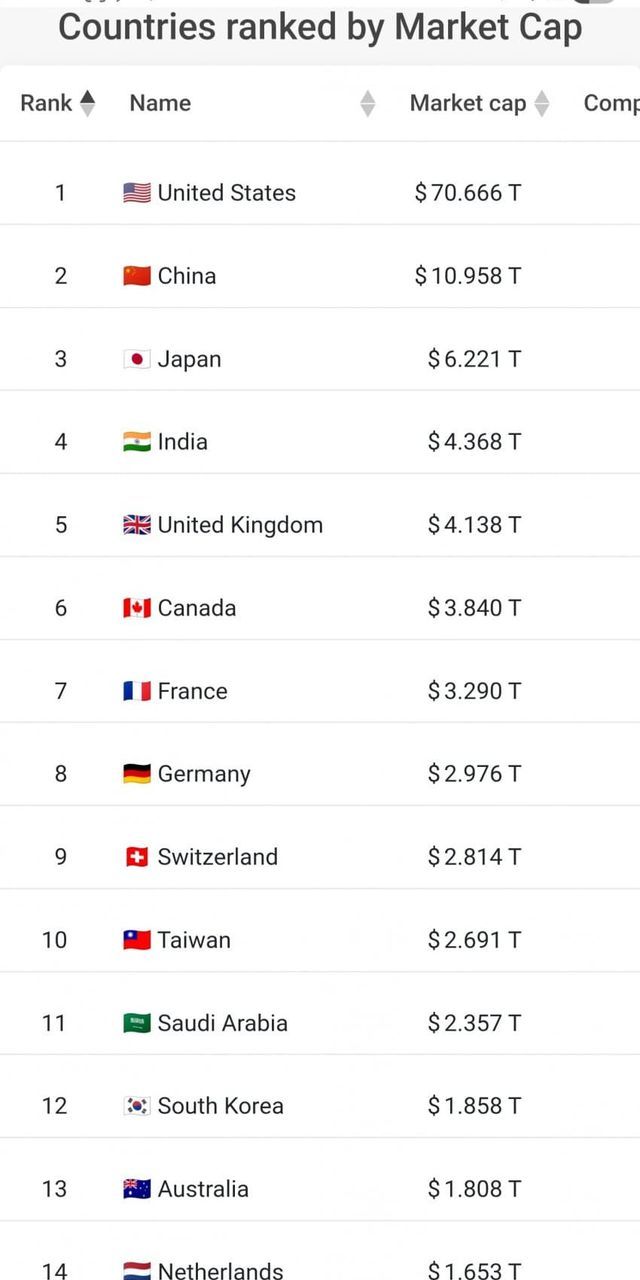This screenshot has height=1280, width=640.
Task: Sort by the Rank column header
Action: click(x=46, y=103)
